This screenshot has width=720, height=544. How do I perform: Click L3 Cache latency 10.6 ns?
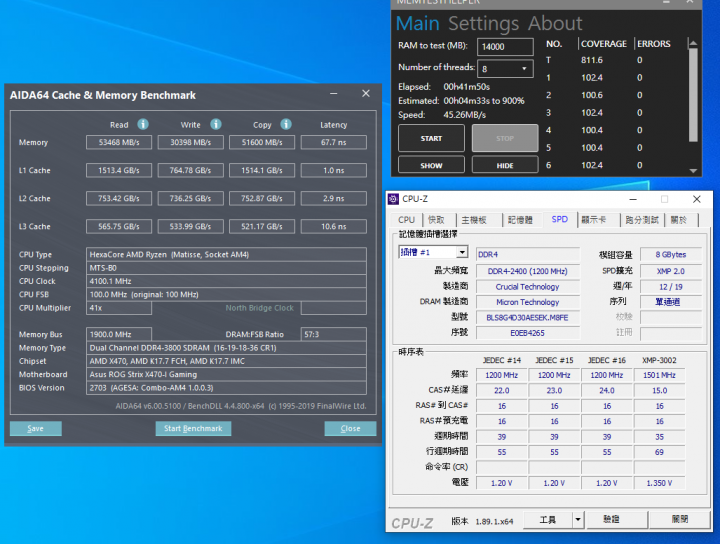click(334, 226)
